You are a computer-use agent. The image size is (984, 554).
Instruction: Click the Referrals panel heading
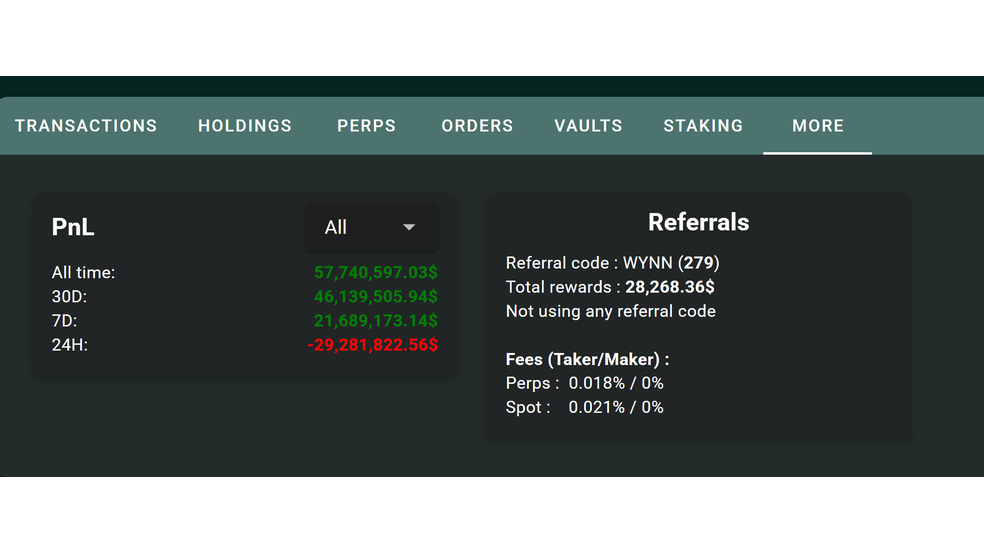click(x=698, y=222)
